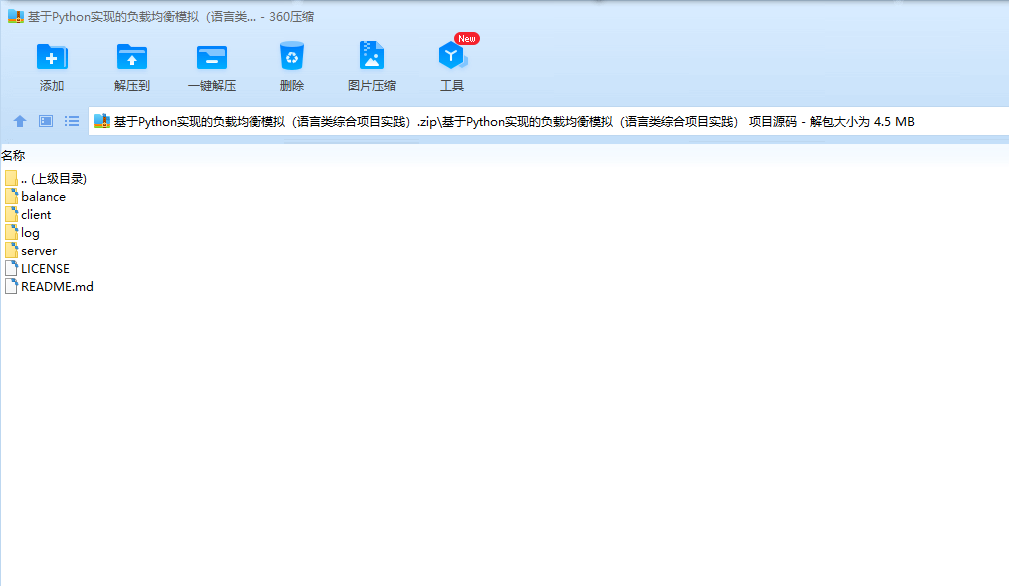
Task: Select the log folder
Action: (x=23, y=232)
